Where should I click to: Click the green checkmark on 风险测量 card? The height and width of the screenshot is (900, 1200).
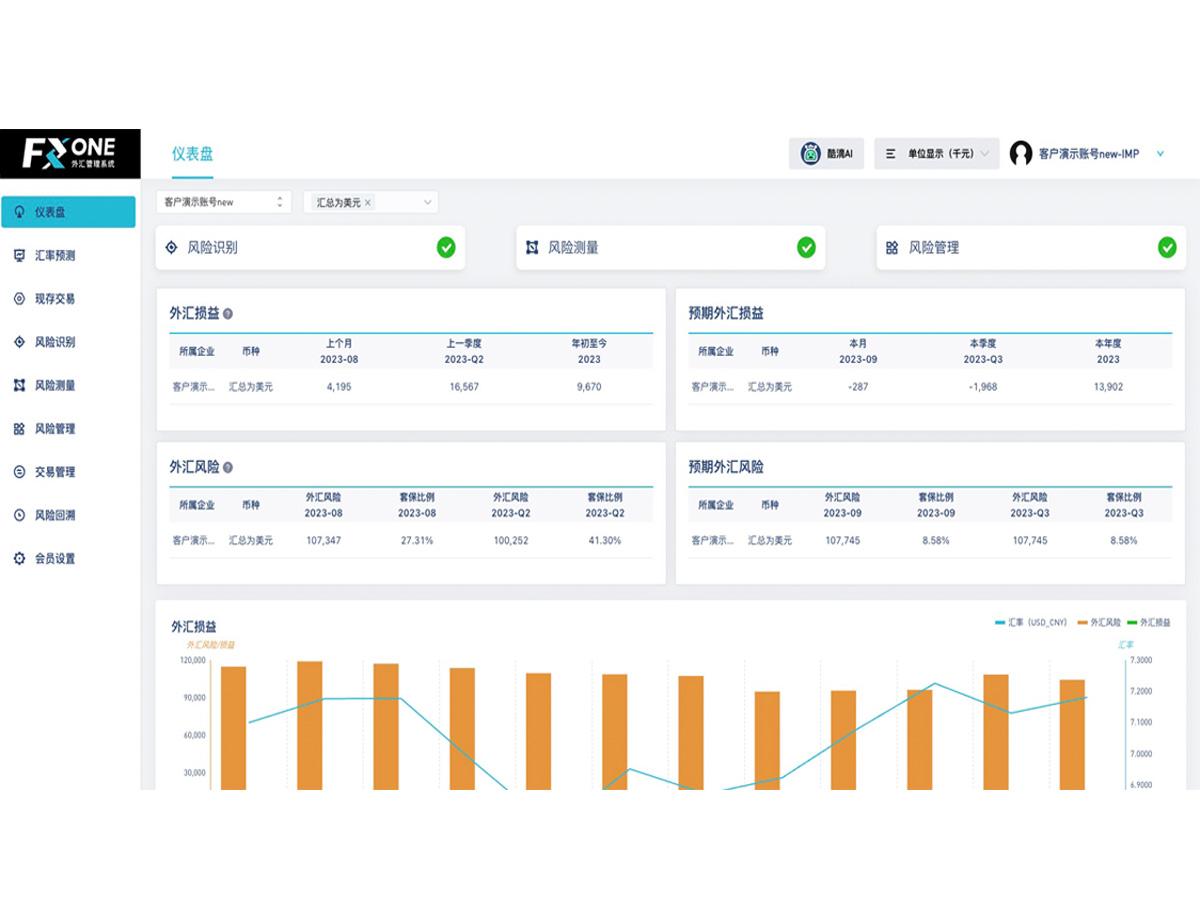tap(806, 247)
